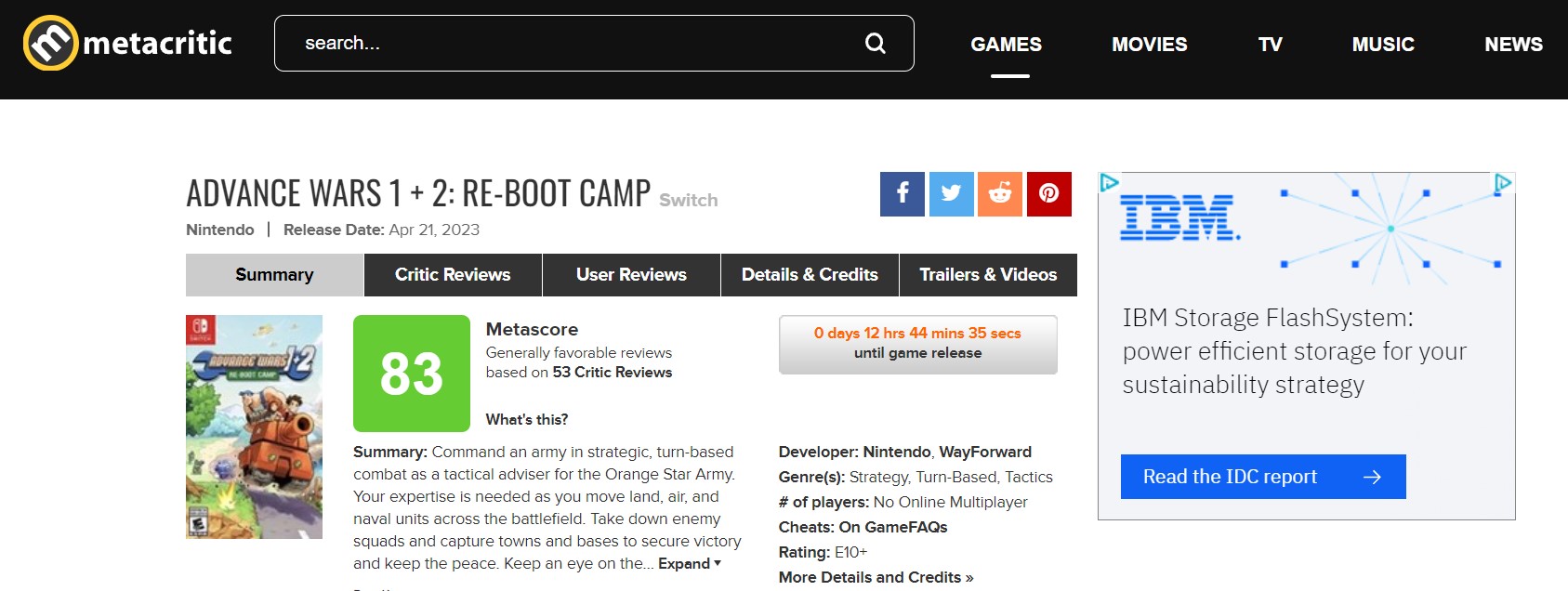Click the Genre(s) Strategy, Turn-Based, Tactics text
Image resolution: width=1568 pixels, height=591 pixels.
(916, 478)
